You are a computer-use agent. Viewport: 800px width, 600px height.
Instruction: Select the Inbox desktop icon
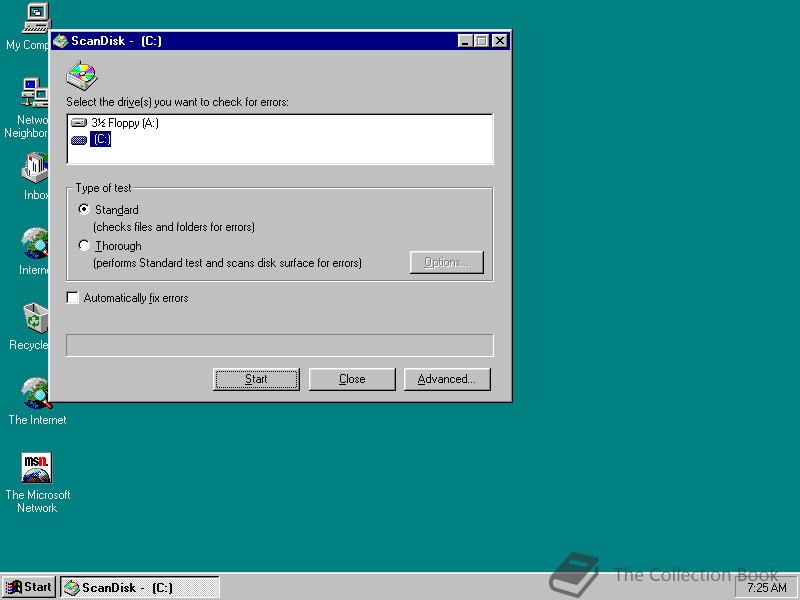point(35,168)
